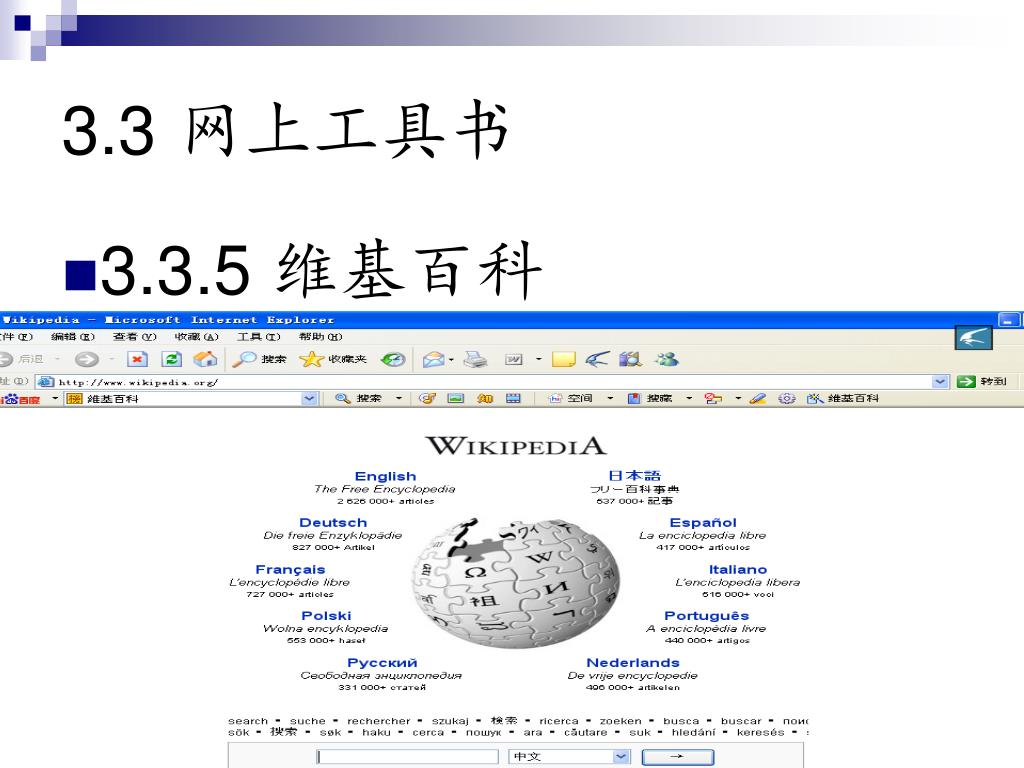Open the Italiano Wikipedia link
Screen dimensions: 1024x768
pos(738,569)
